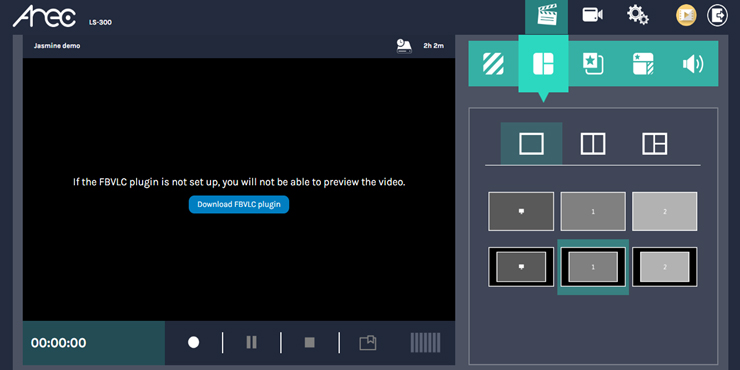Click the audio level meter bars

(x=425, y=343)
